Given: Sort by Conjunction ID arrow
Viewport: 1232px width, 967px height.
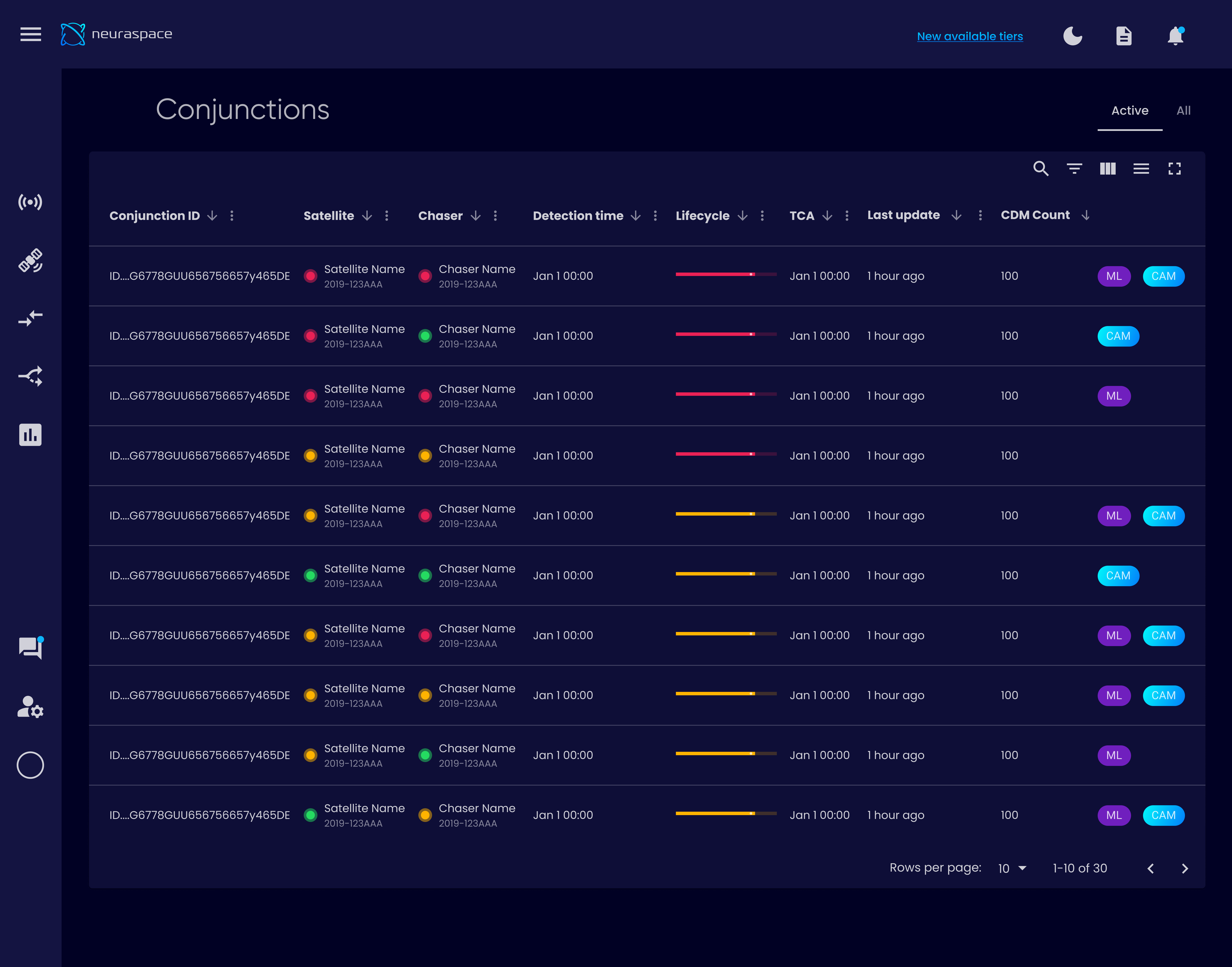Looking at the screenshot, I should click(212, 216).
